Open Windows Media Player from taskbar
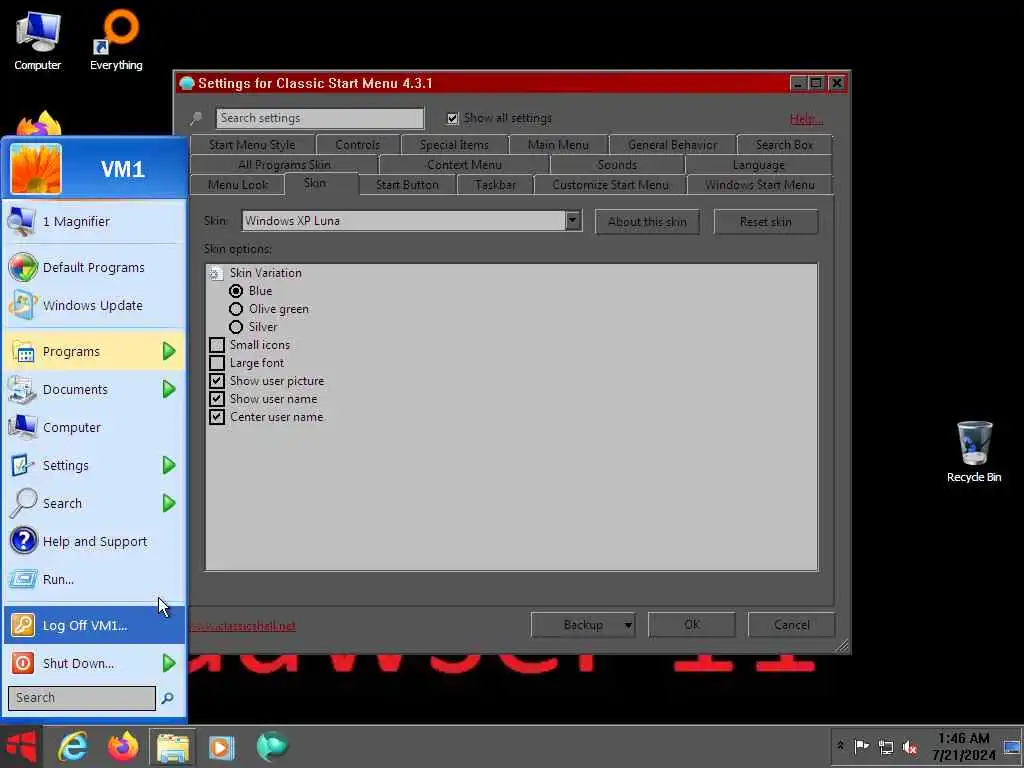Image resolution: width=1024 pixels, height=768 pixels. 222,747
